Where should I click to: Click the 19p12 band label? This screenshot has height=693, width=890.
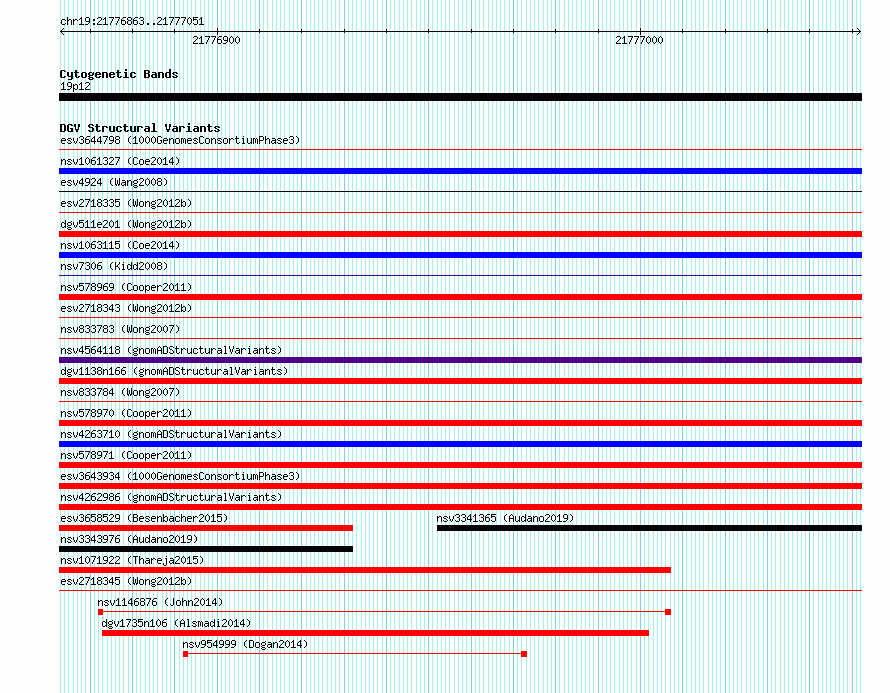coord(75,86)
